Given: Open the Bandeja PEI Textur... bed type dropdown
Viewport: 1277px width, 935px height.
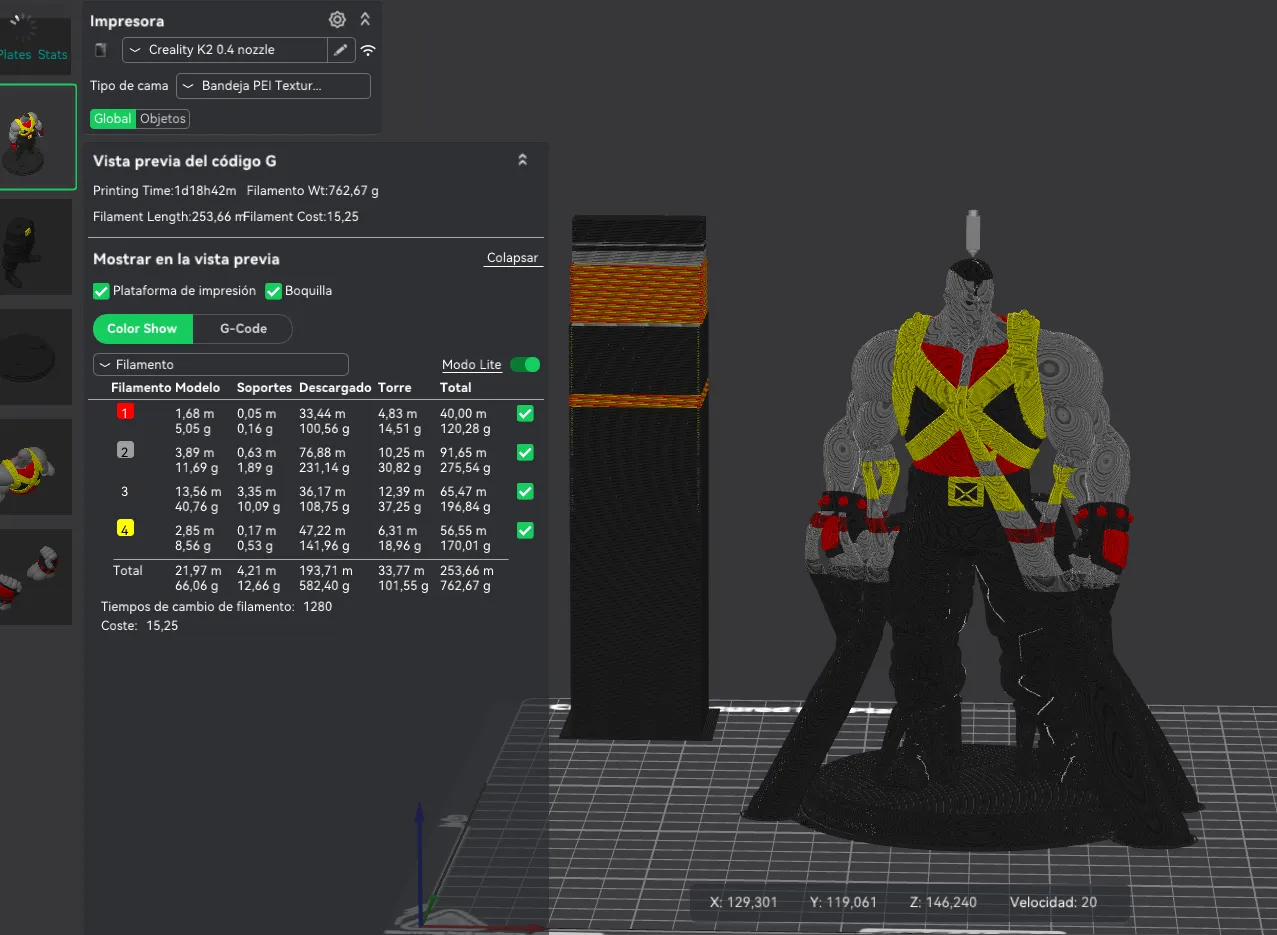Looking at the screenshot, I should pyautogui.click(x=273, y=86).
